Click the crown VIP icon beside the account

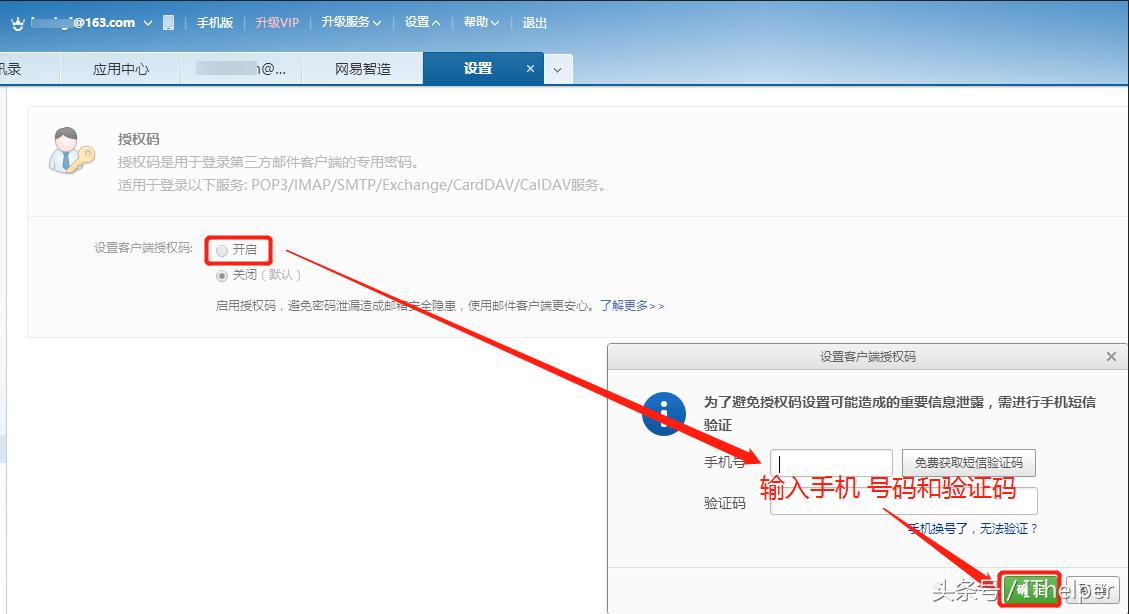[14, 21]
